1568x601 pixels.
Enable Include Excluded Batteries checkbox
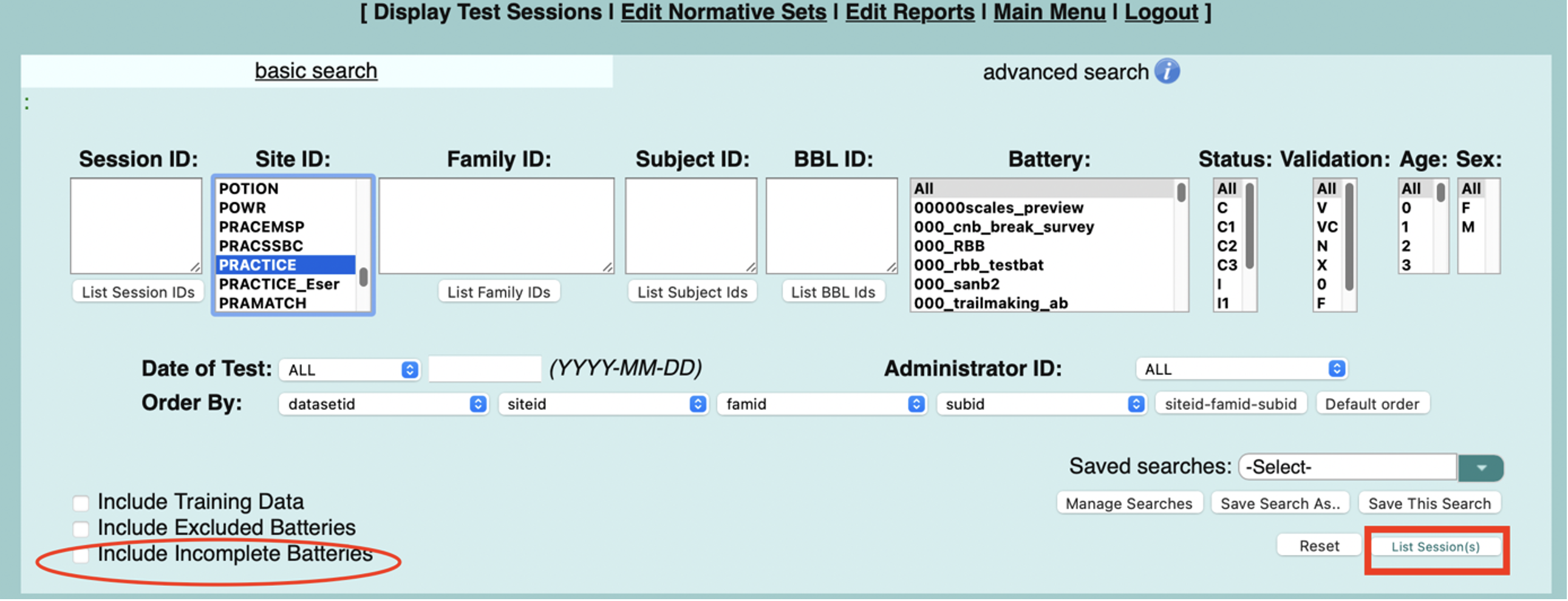[81, 529]
